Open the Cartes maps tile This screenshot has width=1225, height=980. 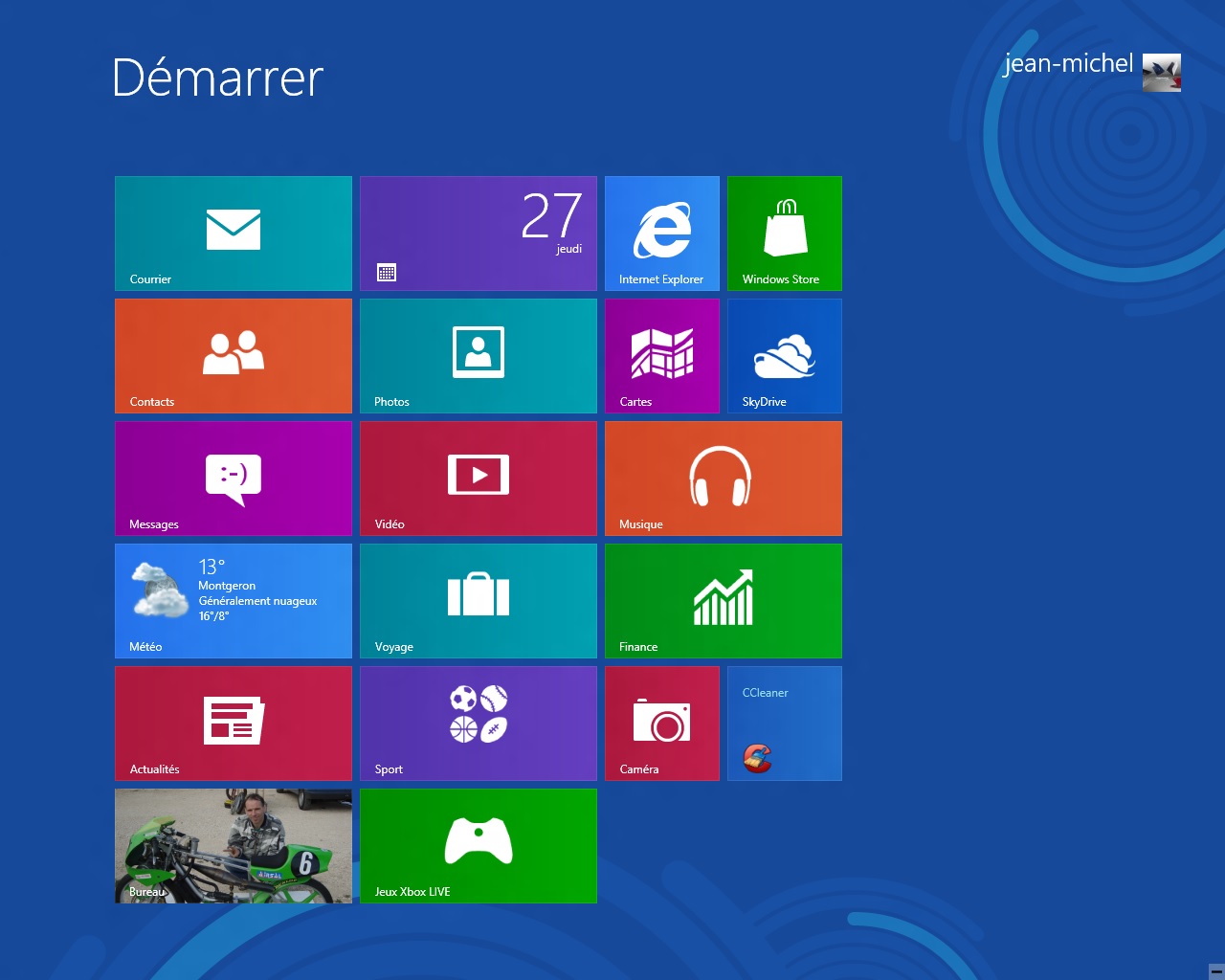coord(662,356)
